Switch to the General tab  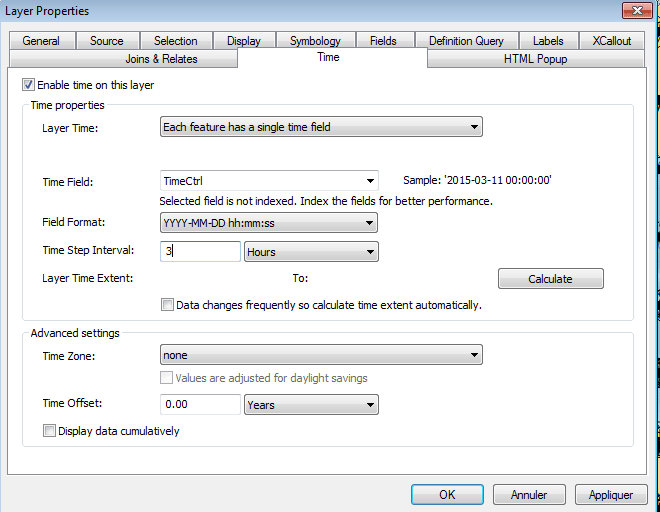[41, 41]
